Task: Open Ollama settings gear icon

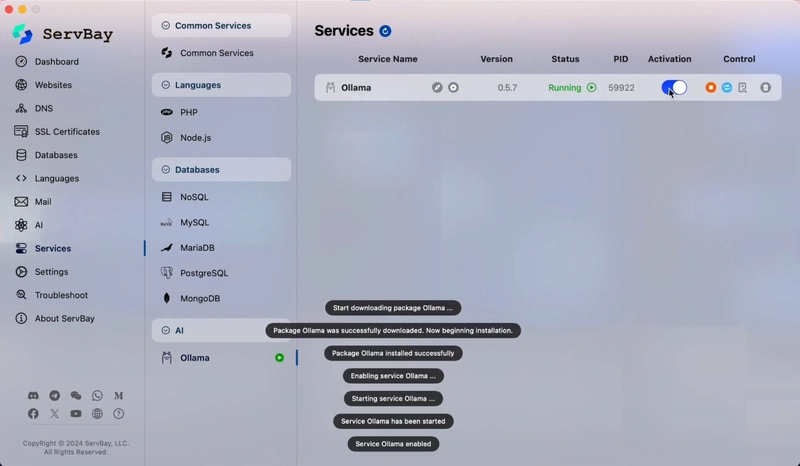Action: point(453,87)
